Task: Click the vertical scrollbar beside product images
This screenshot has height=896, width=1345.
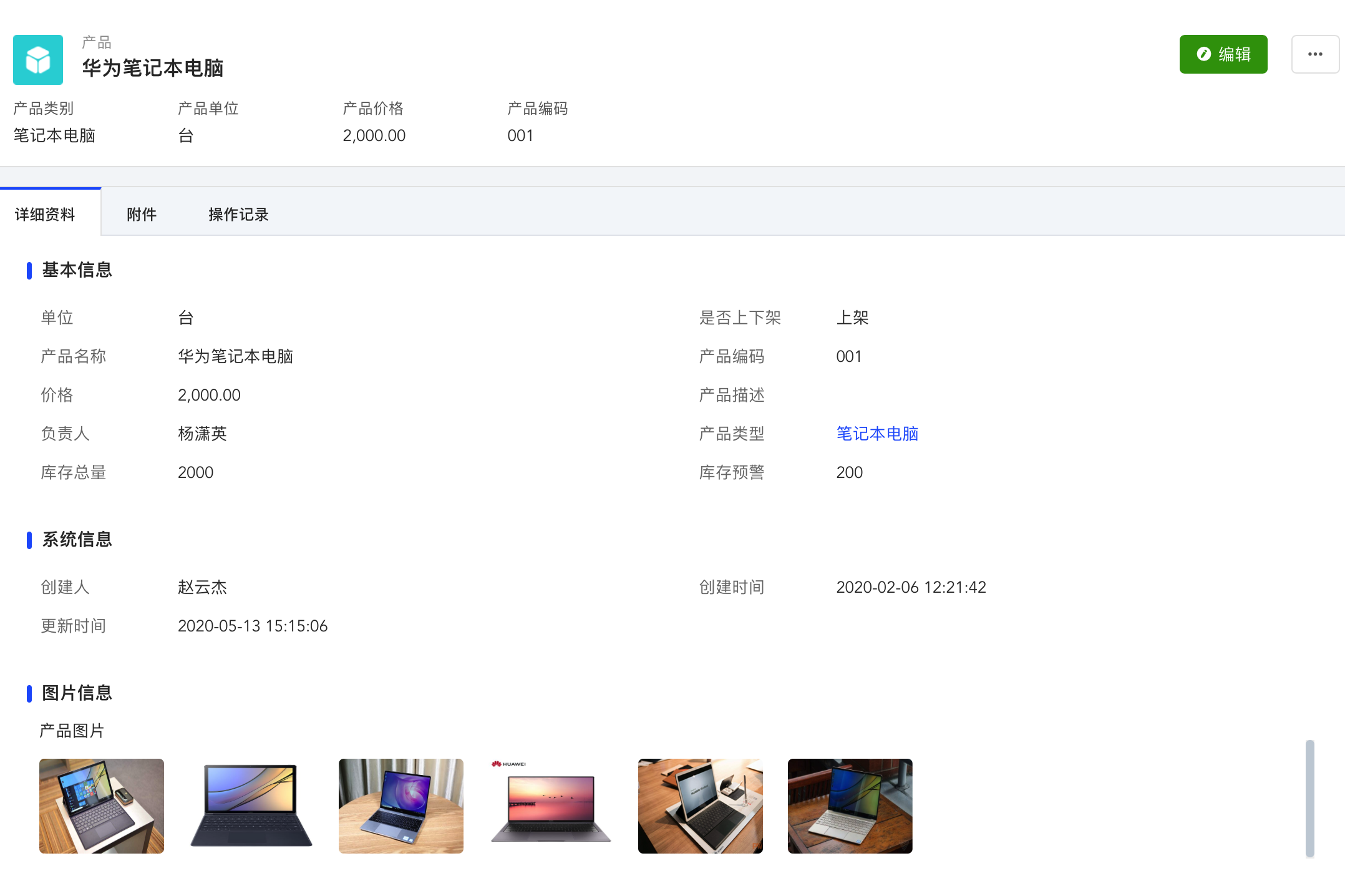Action: coord(1310,799)
